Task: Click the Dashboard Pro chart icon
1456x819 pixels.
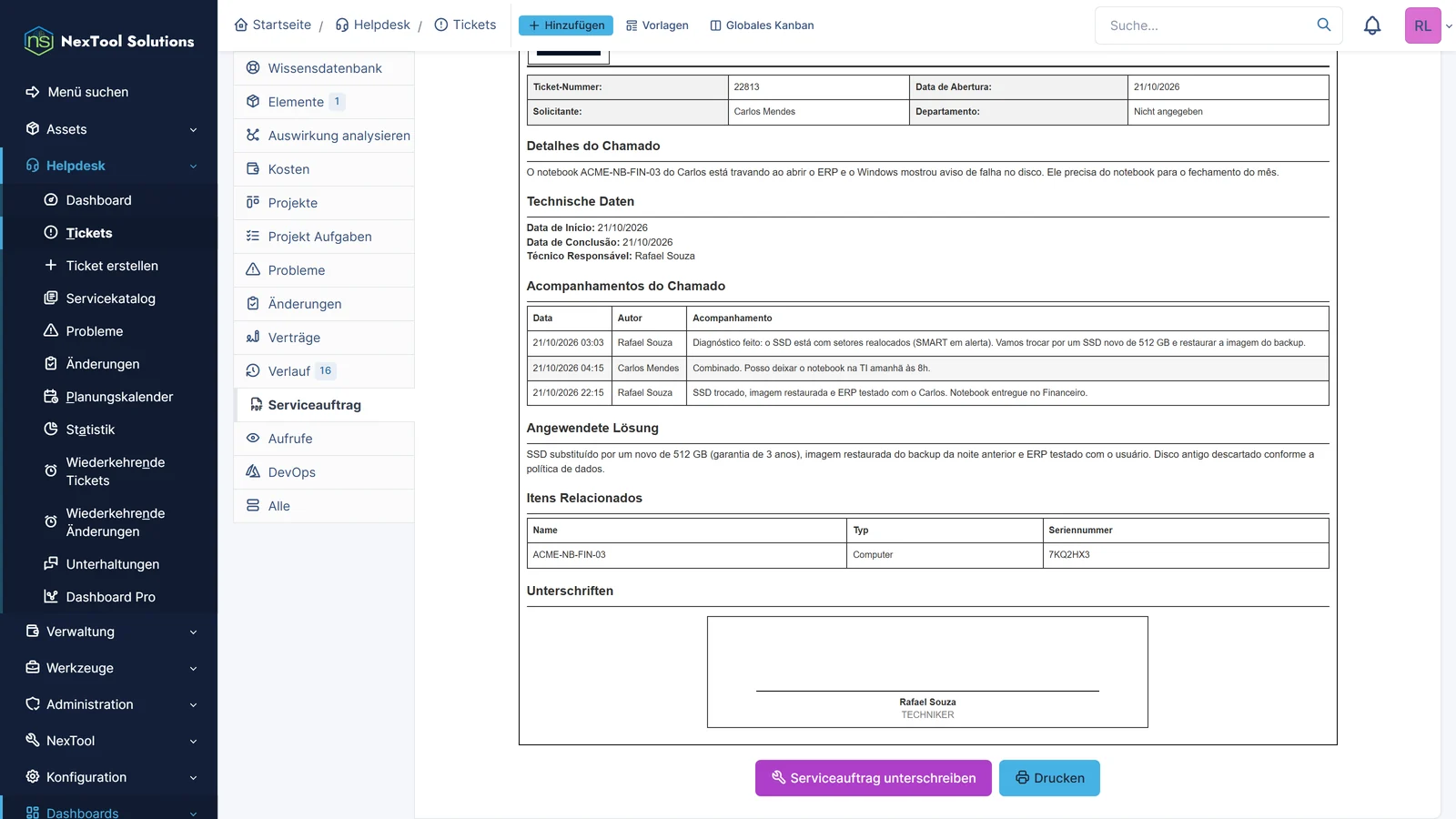Action: tap(51, 597)
